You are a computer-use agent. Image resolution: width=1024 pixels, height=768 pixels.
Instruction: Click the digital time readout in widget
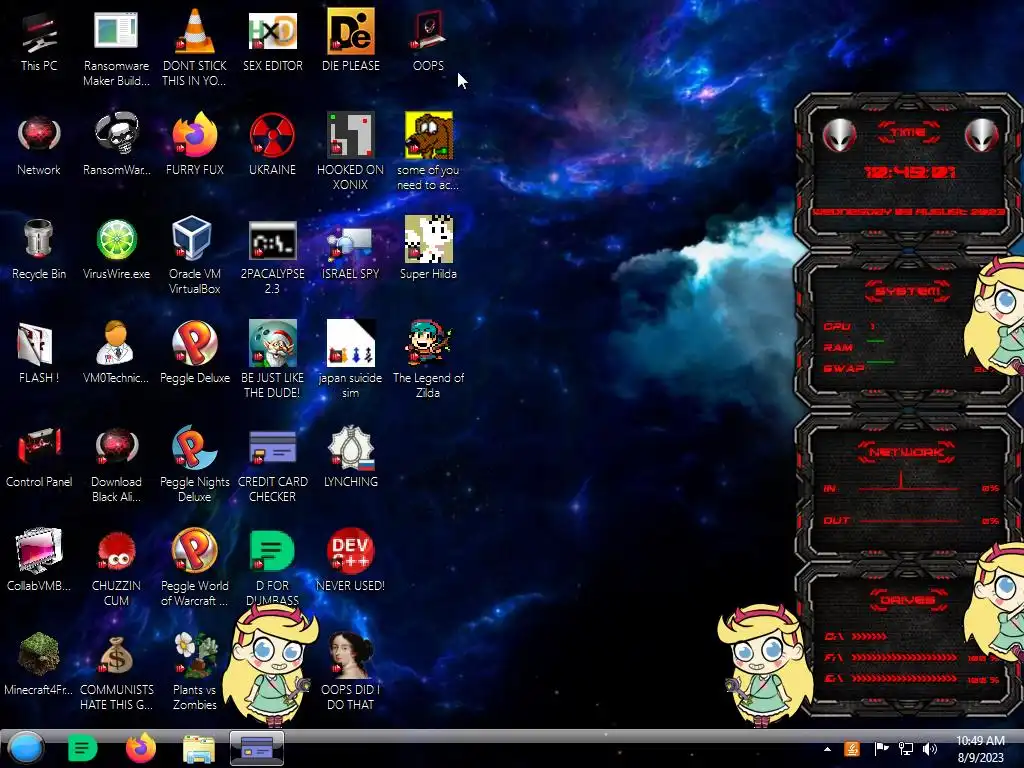[909, 172]
